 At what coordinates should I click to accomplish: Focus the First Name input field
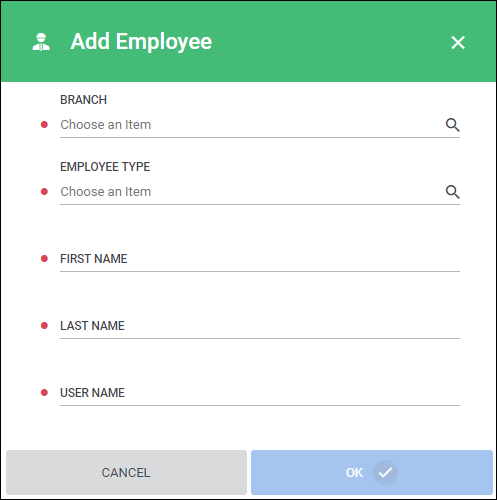click(x=260, y=259)
